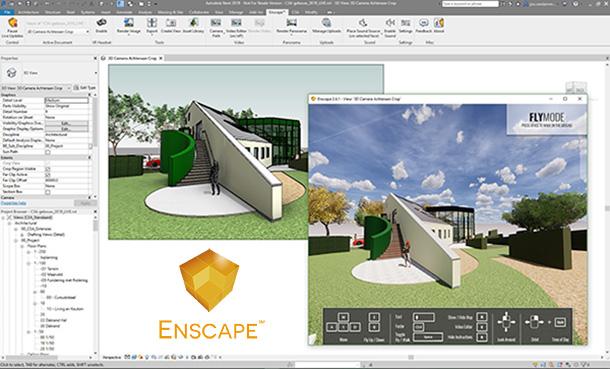Switch to the Architecture ribbon tab

28,12
